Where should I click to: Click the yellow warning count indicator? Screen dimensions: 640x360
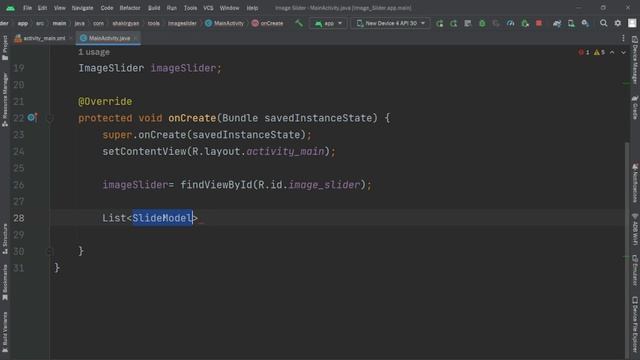(599, 52)
